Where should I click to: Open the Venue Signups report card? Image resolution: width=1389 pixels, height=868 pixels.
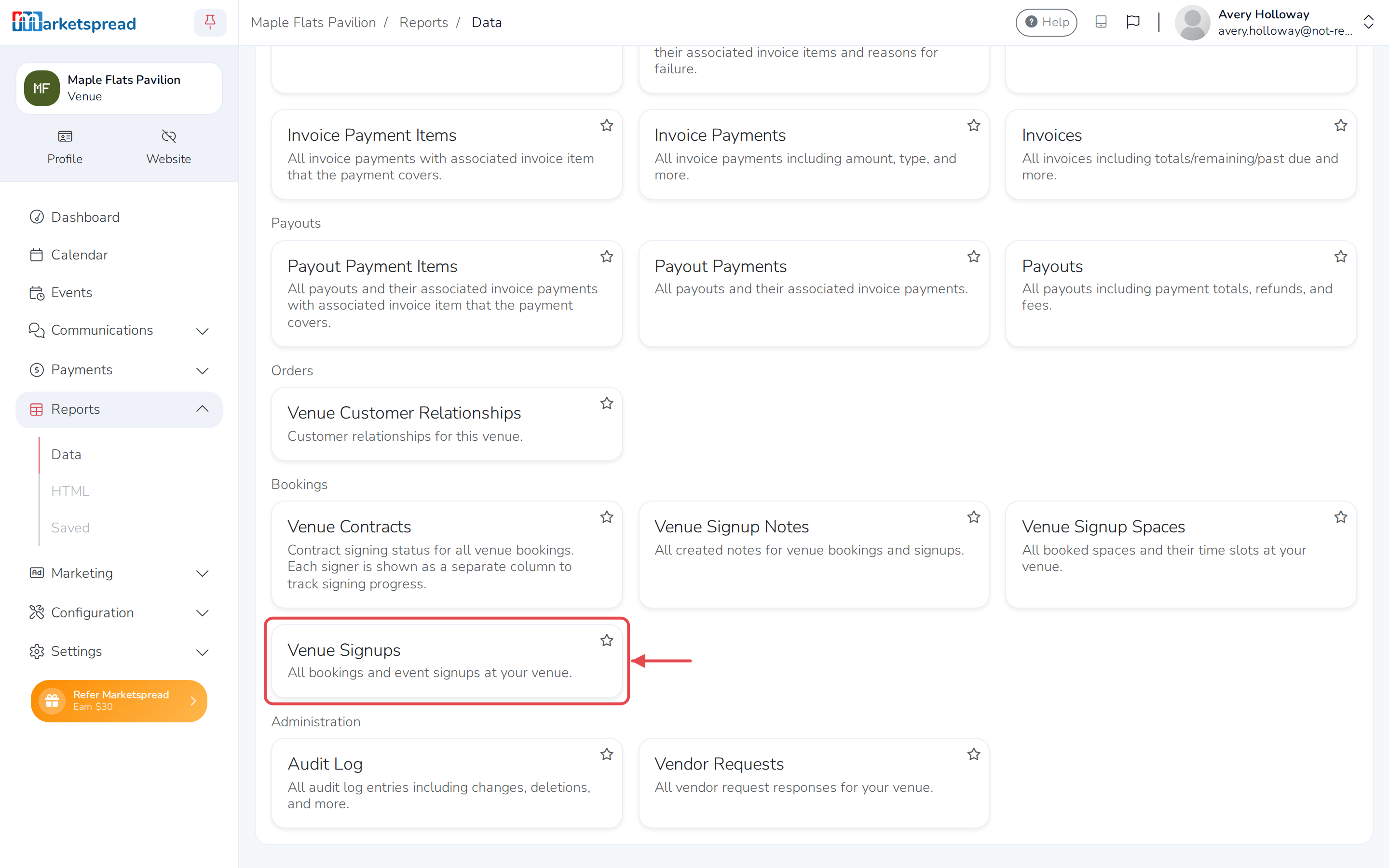[x=447, y=661]
